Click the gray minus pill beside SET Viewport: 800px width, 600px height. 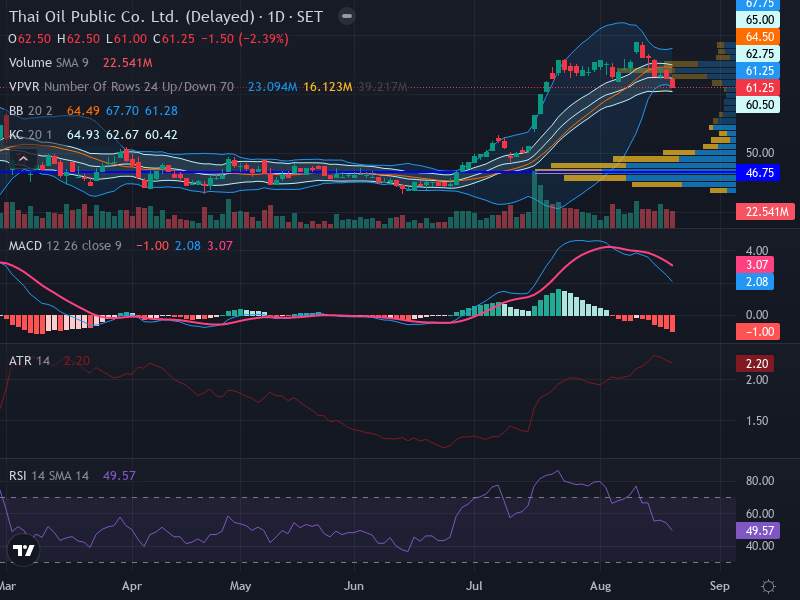(347, 16)
